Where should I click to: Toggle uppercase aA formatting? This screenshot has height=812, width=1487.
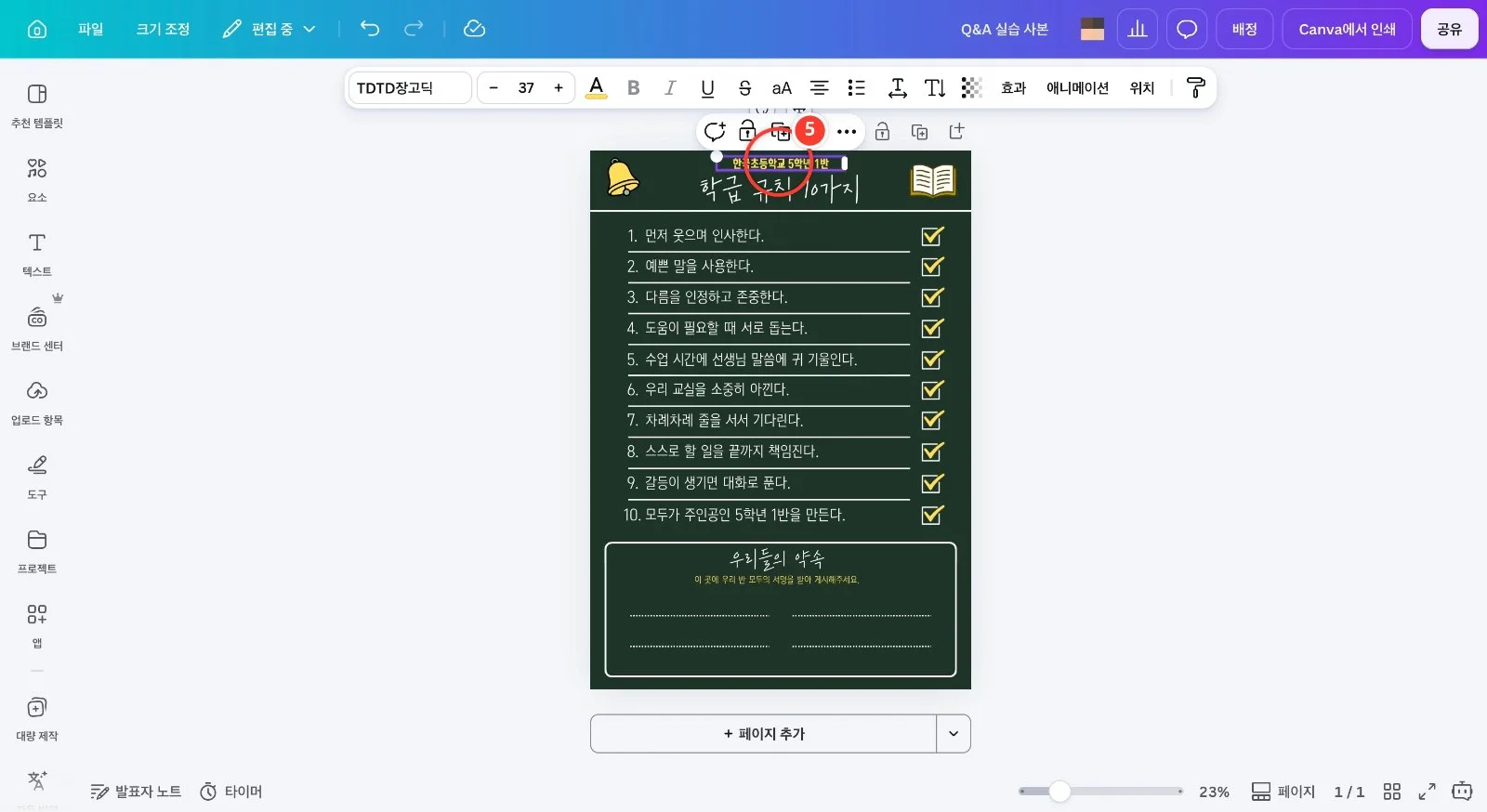[782, 87]
